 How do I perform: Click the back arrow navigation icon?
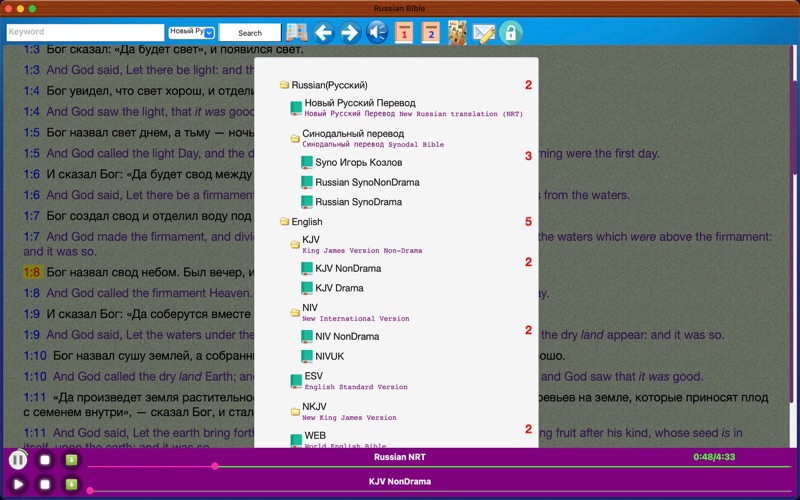(x=323, y=33)
